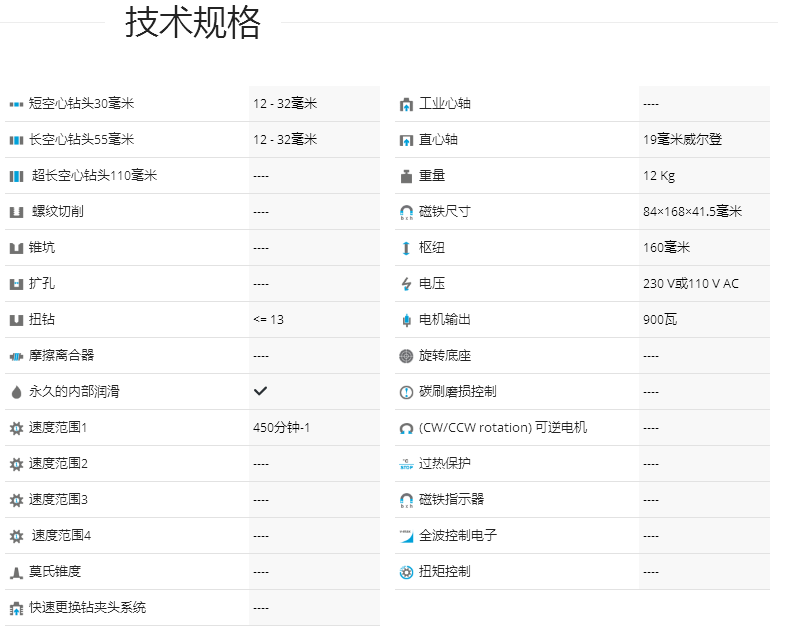
Task: Click the 莫氏锥度 taper icon
Action: pyautogui.click(x=16, y=572)
